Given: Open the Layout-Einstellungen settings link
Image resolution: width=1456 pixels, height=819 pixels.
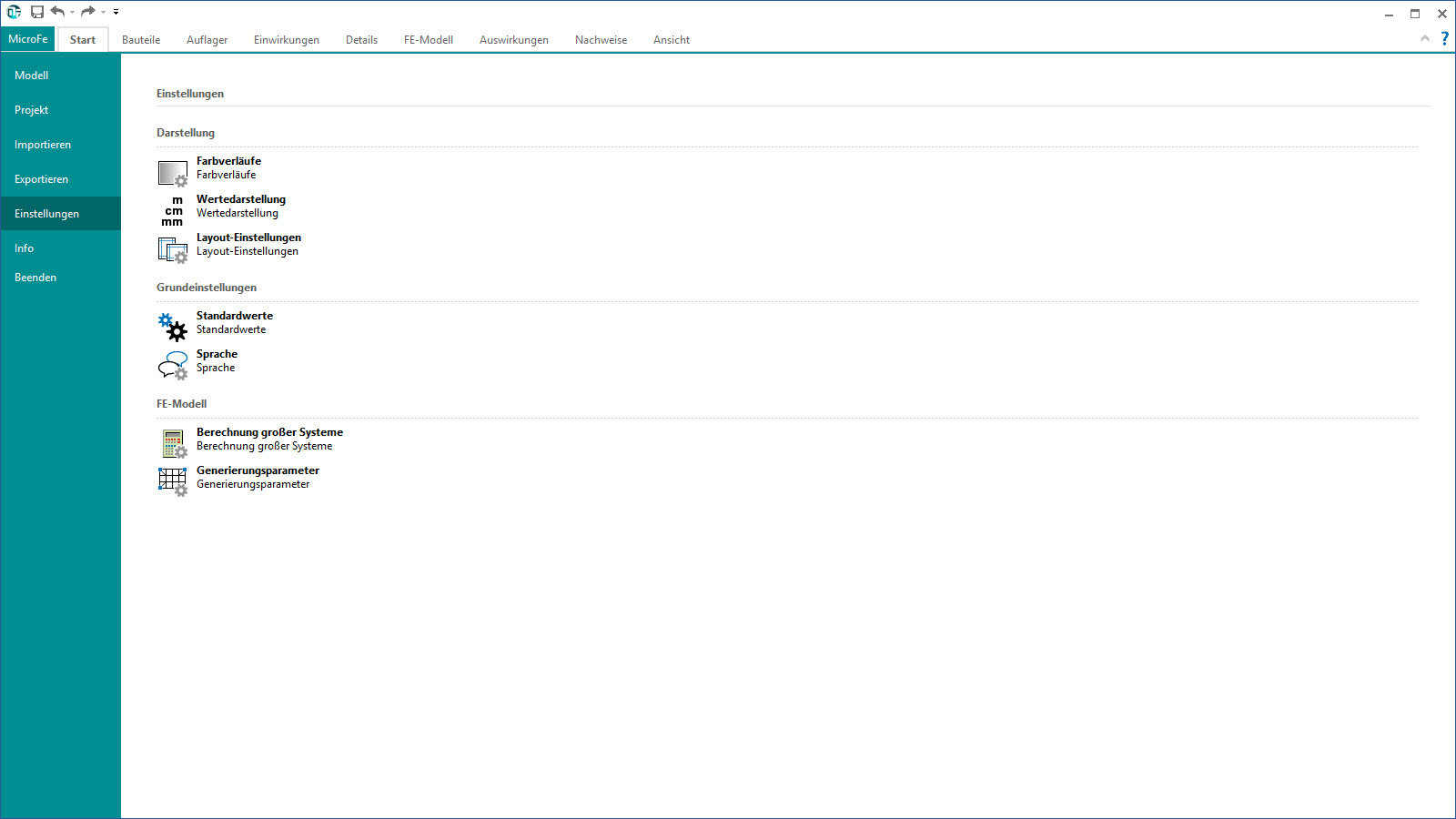Looking at the screenshot, I should (248, 238).
